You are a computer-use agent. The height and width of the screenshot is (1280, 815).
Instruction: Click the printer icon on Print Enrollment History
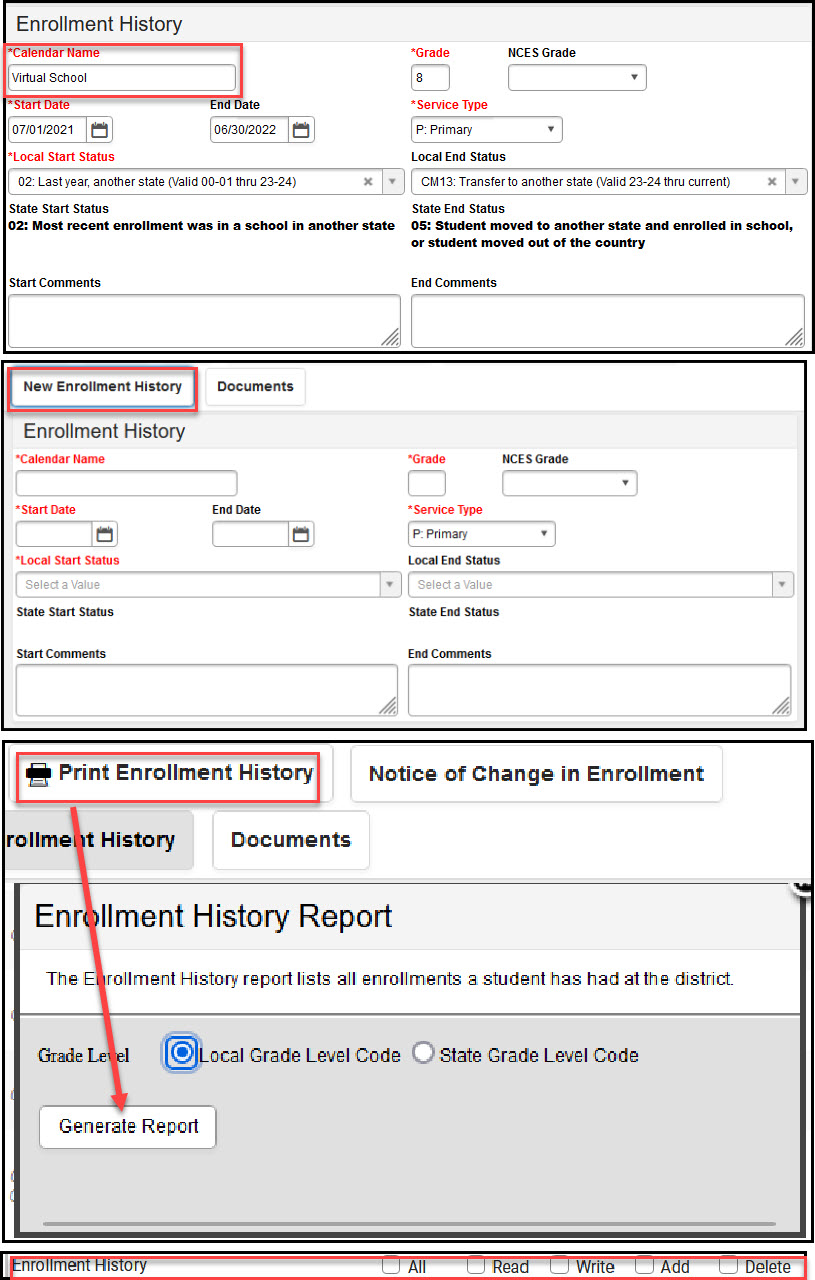coord(38,774)
